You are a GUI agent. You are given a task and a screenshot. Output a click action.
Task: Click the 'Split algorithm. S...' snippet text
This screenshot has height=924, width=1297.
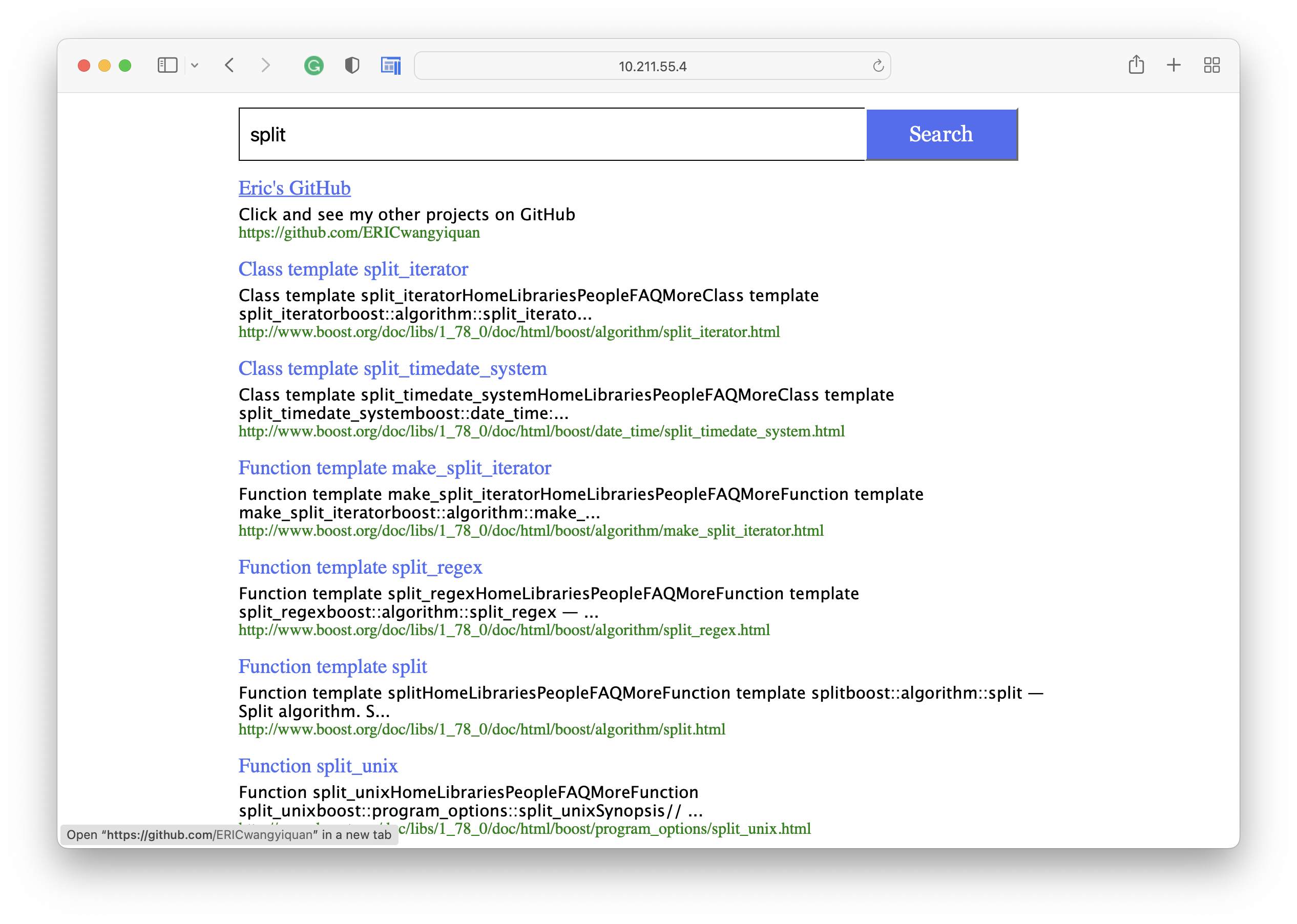(x=314, y=711)
